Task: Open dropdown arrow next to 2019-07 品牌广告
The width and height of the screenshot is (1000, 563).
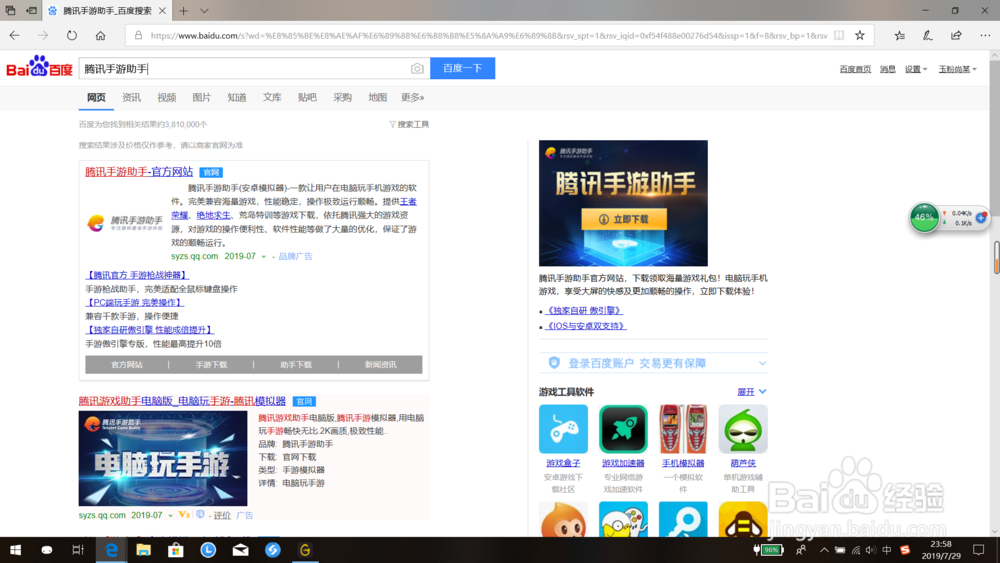Action: (263, 256)
